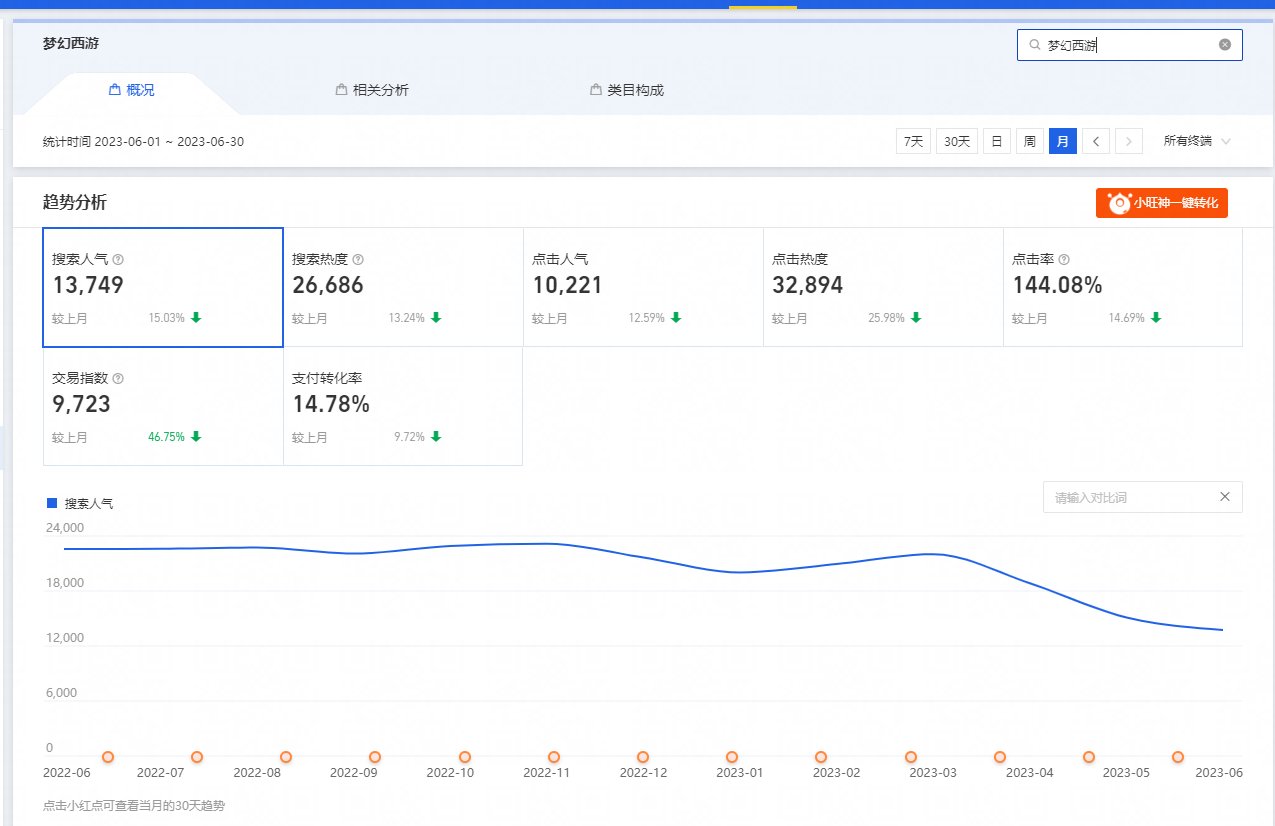Click the 46.75% change in 交易指数
The width and height of the screenshot is (1275, 826).
166,437
